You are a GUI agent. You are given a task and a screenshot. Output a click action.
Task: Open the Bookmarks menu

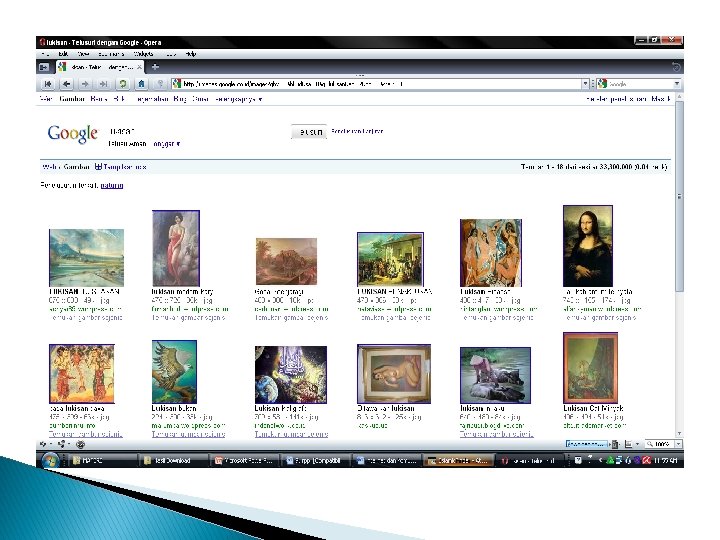coord(111,54)
